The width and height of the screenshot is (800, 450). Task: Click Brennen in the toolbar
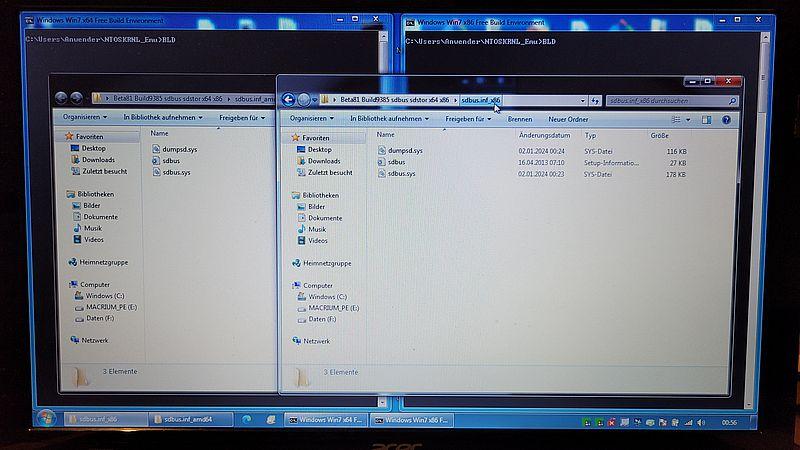tap(519, 119)
